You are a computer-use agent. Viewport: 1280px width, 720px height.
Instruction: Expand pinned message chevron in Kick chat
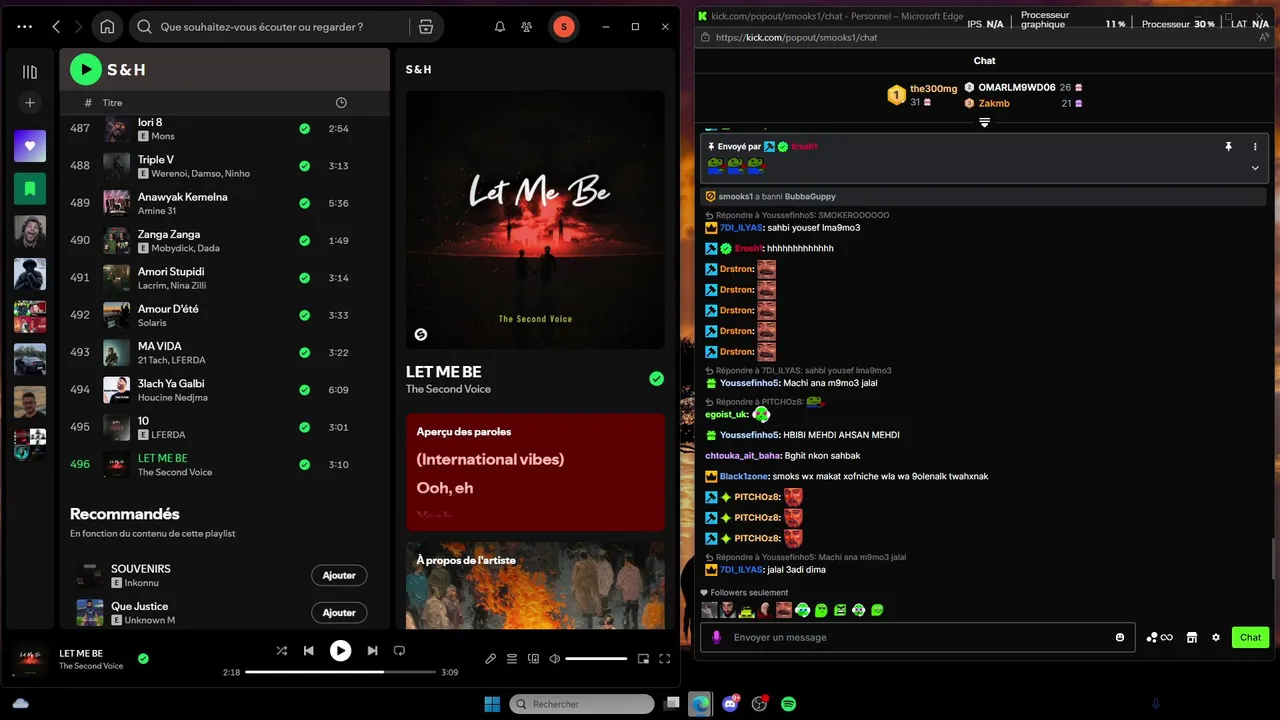click(x=1255, y=168)
